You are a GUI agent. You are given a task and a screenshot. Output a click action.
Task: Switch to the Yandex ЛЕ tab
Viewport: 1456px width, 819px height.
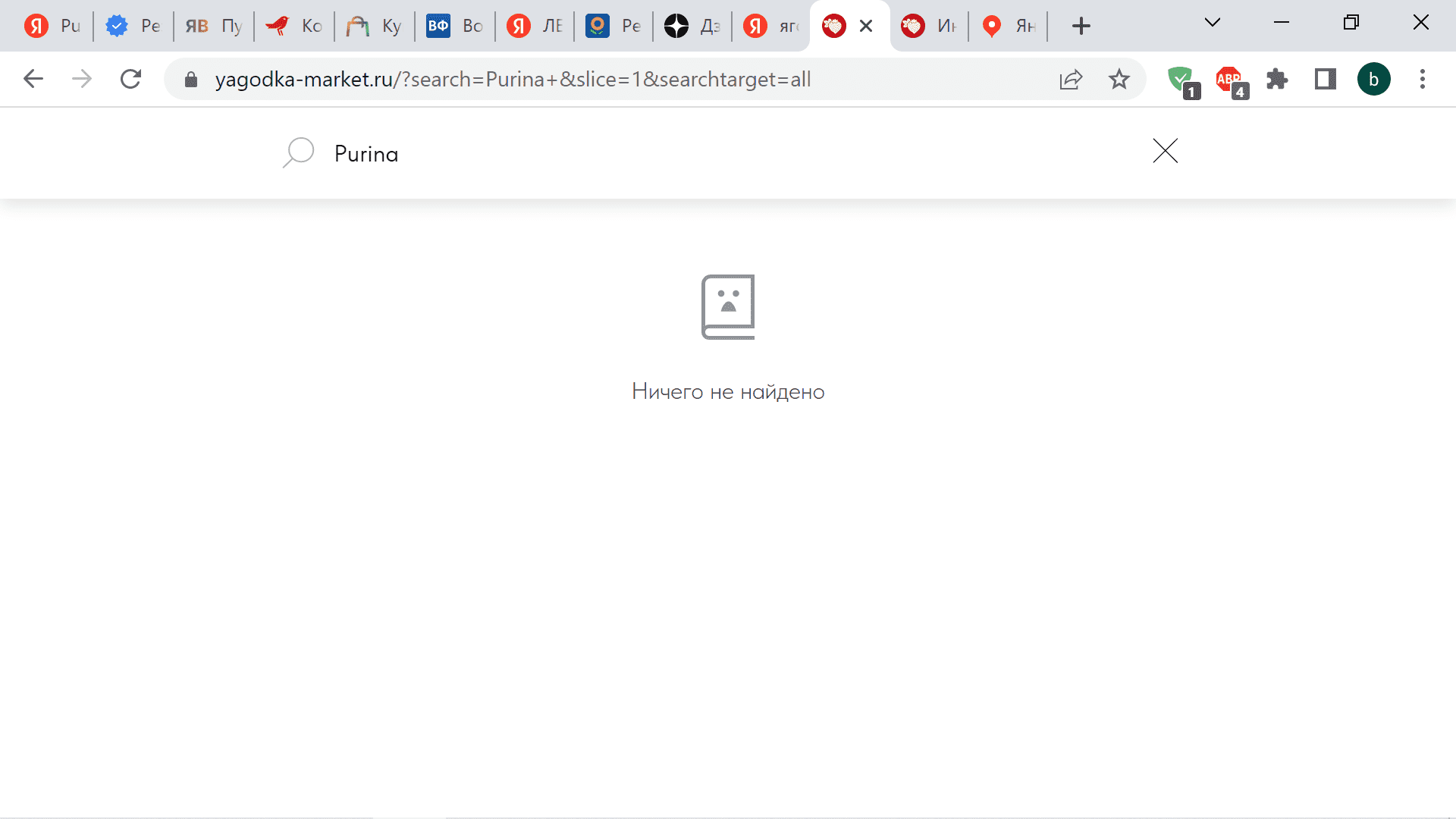[535, 26]
